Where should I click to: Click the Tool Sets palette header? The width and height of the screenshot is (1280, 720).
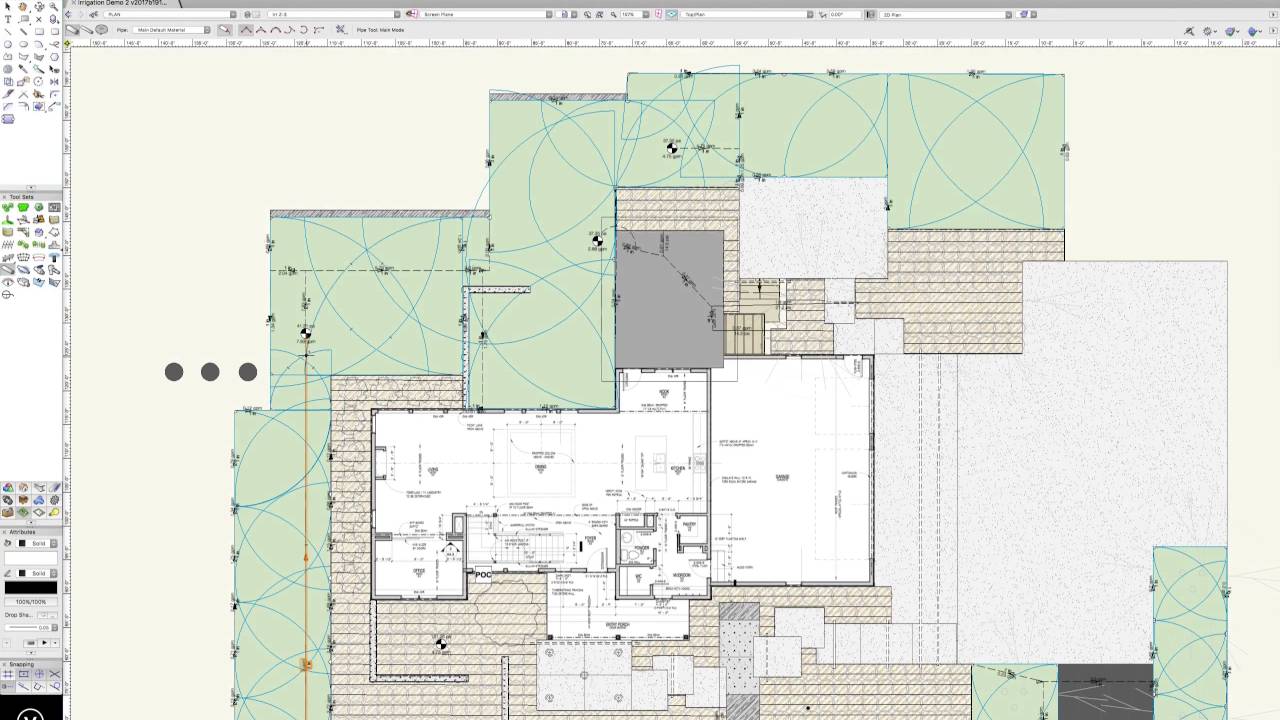(32, 197)
